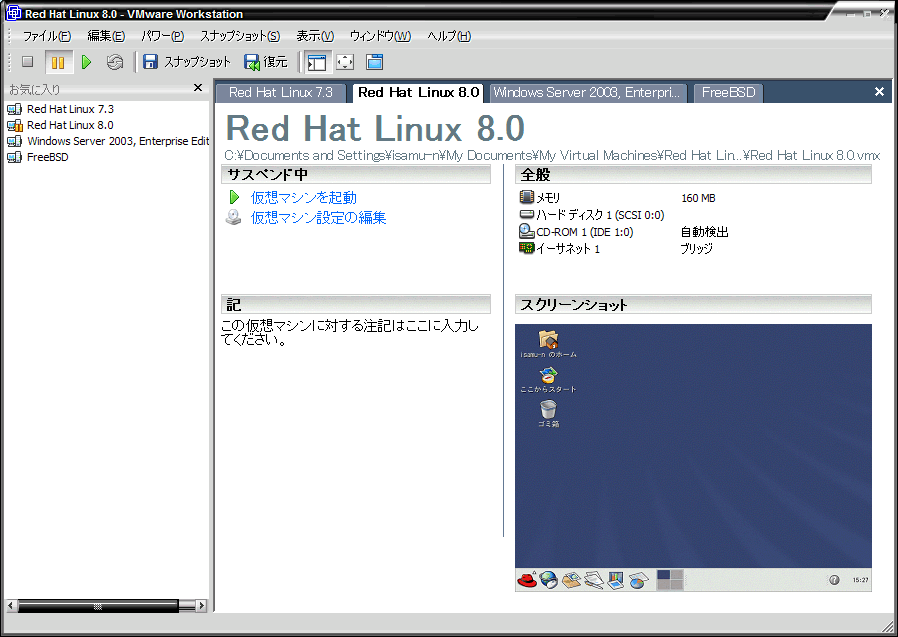Viewport: 898px width, 637px height.
Task: Click the 復元 revert toolbar button
Action: tap(266, 62)
